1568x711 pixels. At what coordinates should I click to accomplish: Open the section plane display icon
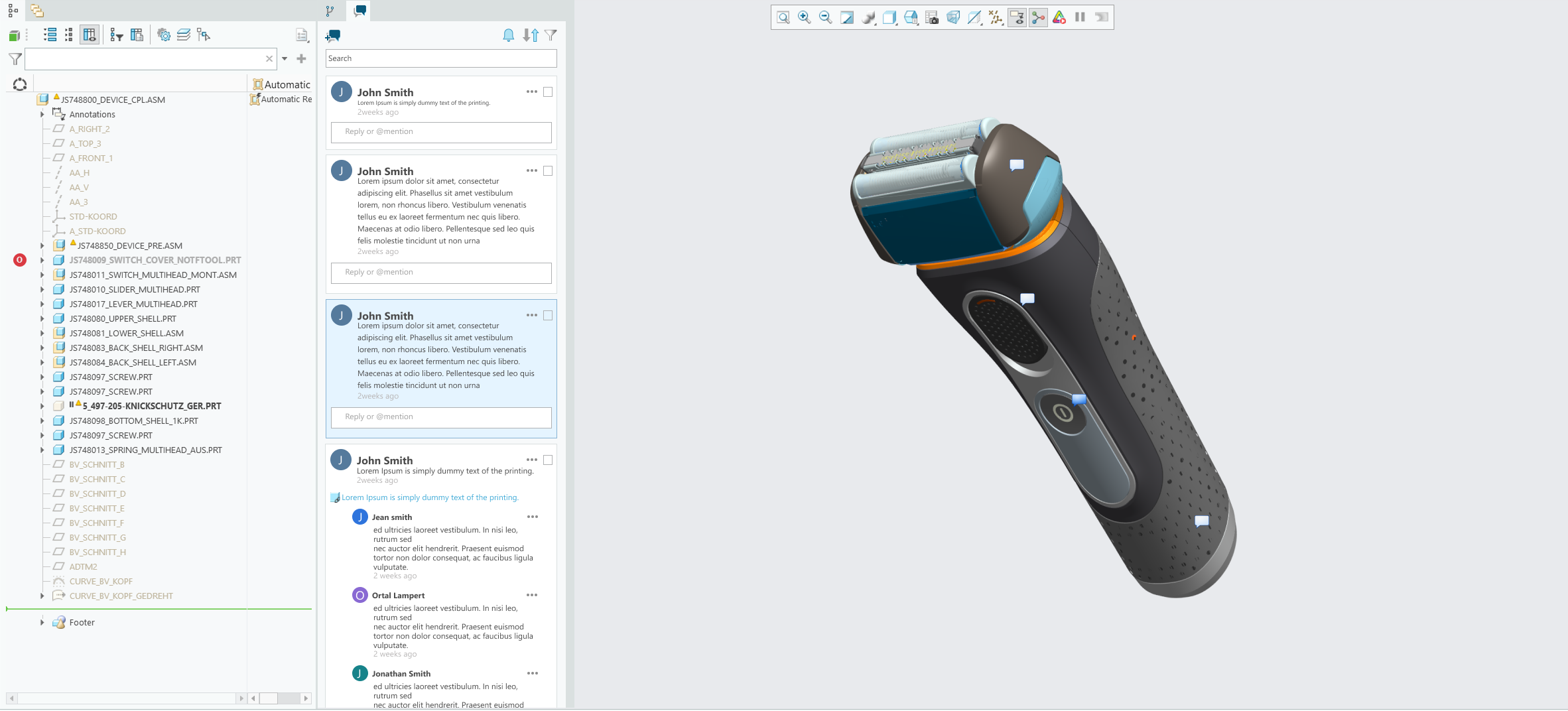point(974,17)
